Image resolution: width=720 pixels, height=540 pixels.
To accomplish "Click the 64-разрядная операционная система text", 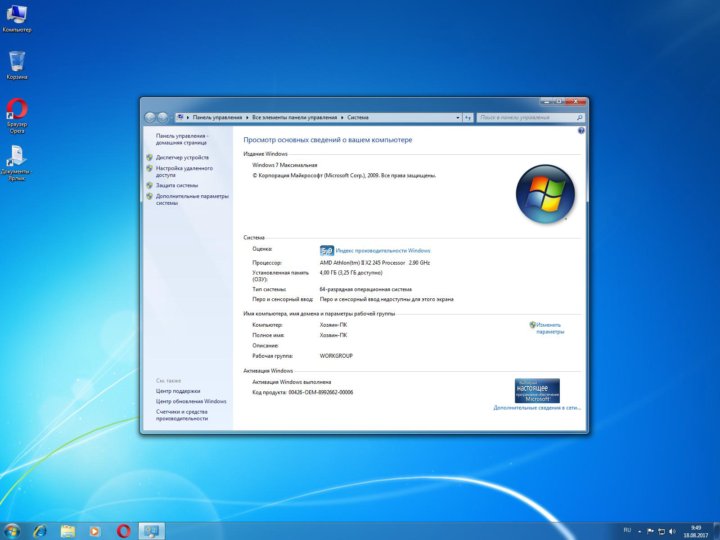I will tap(366, 290).
